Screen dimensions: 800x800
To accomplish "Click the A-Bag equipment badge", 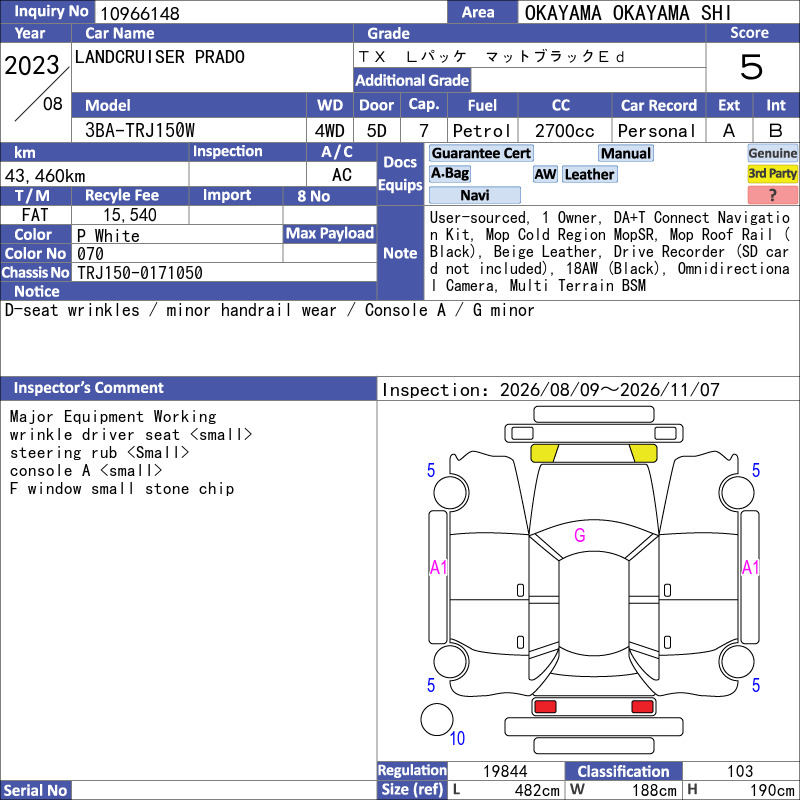I will coord(449,173).
